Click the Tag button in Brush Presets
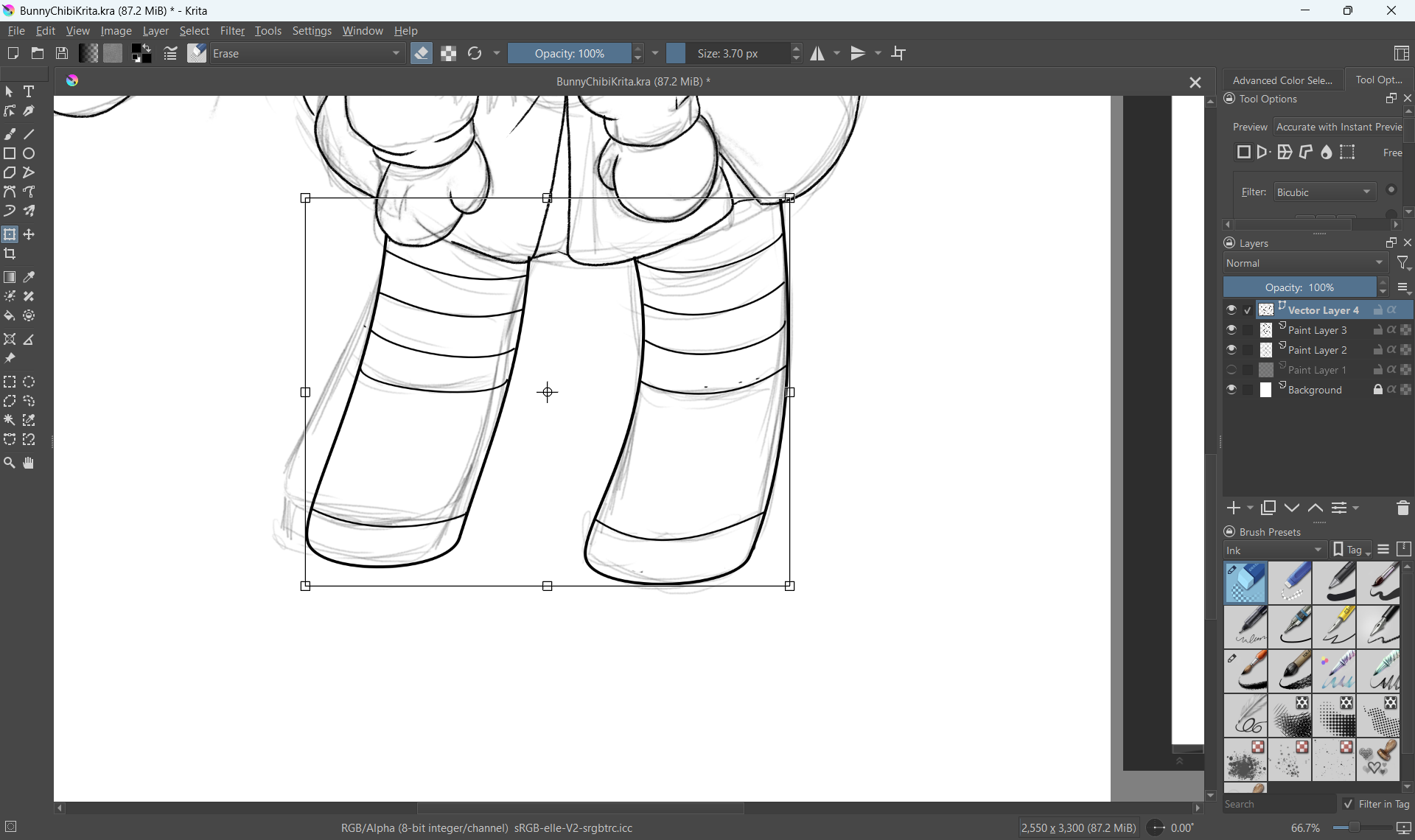This screenshot has height=840, width=1415. pos(1352,550)
